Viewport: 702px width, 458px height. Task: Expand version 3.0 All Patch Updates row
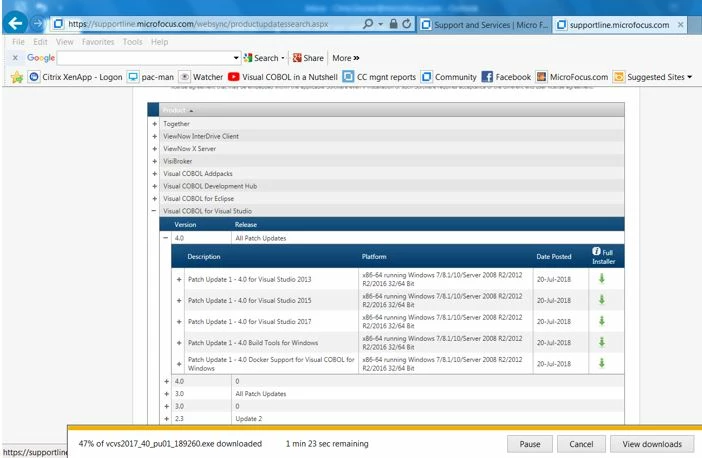(167, 394)
